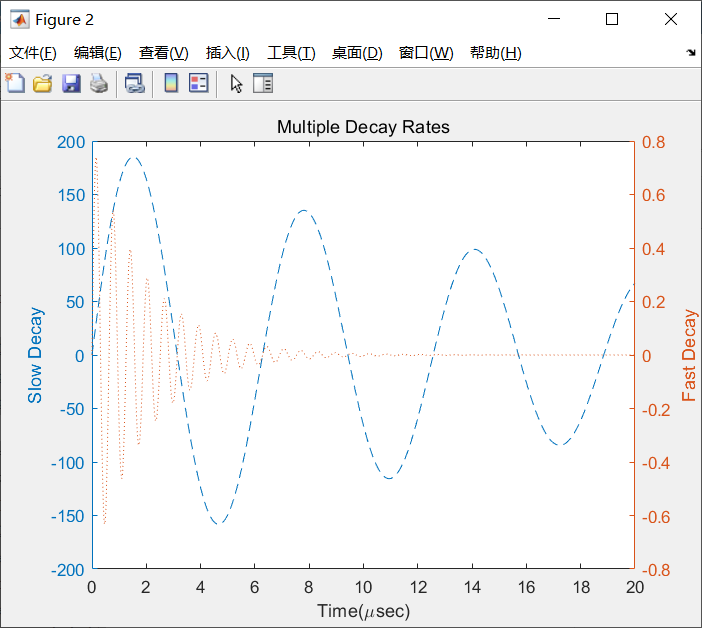Toggle the Edit Plot arrow tool

coord(236,84)
